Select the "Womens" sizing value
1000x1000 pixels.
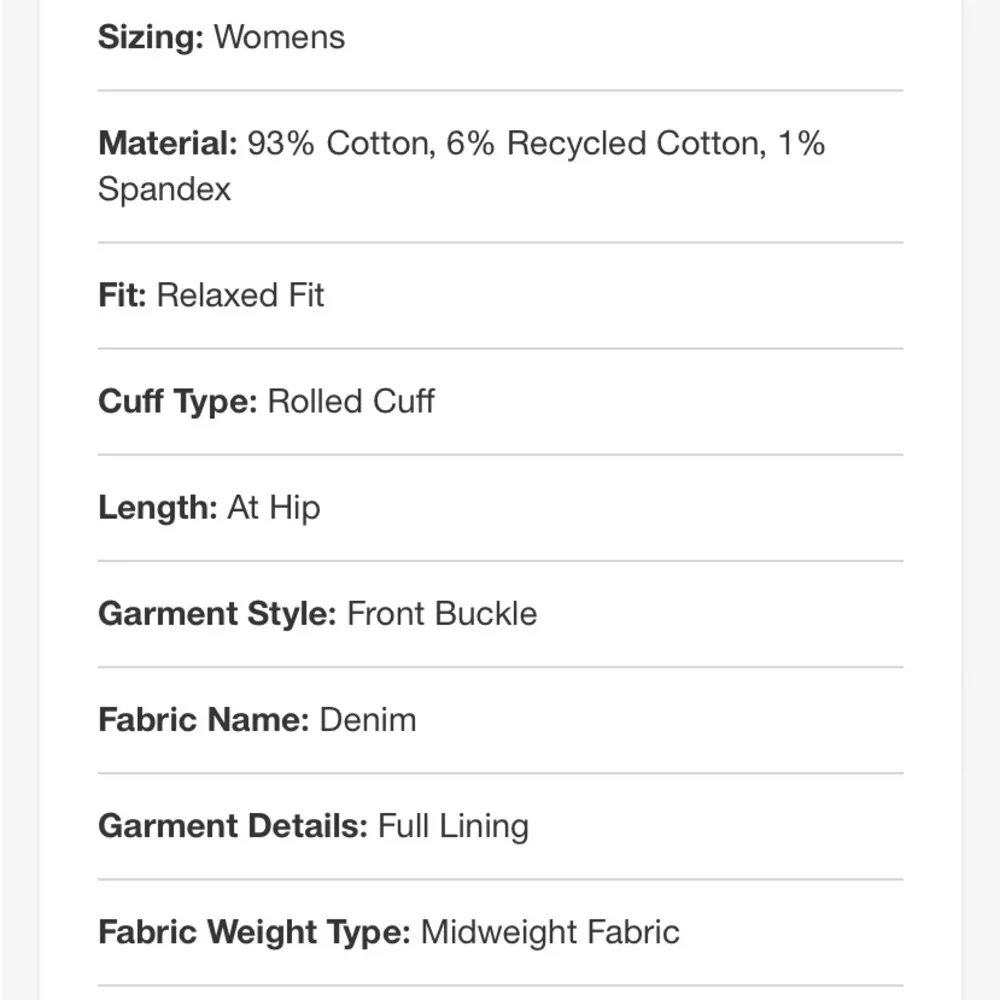[x=279, y=38]
